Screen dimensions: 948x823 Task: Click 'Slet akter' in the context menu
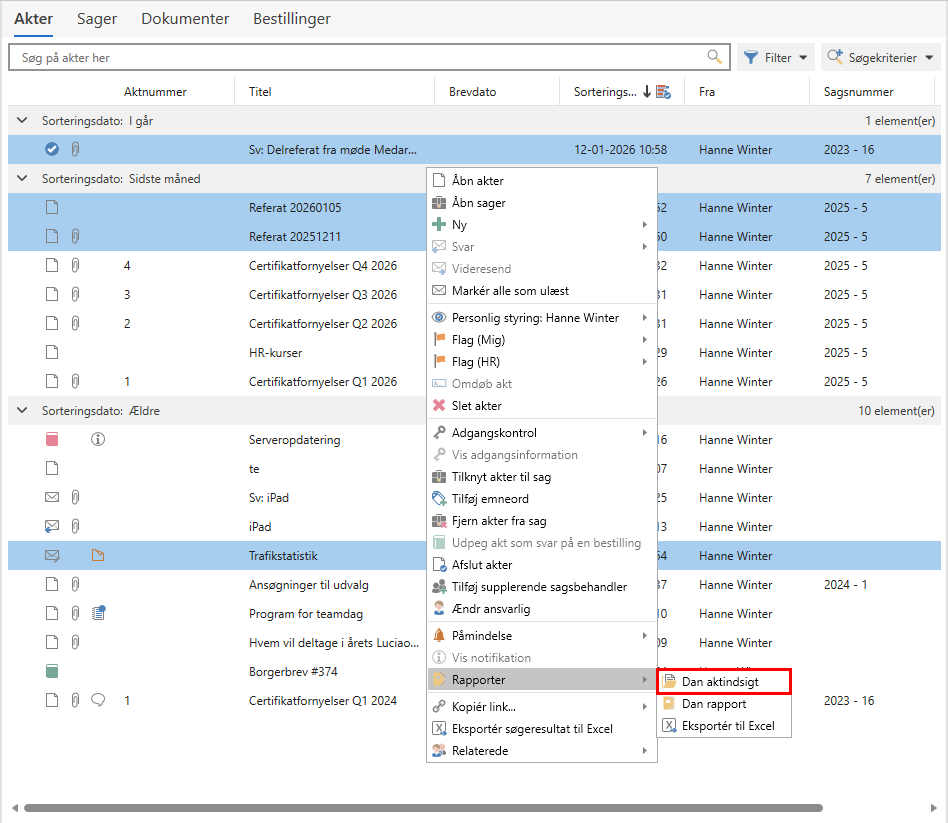click(542, 406)
